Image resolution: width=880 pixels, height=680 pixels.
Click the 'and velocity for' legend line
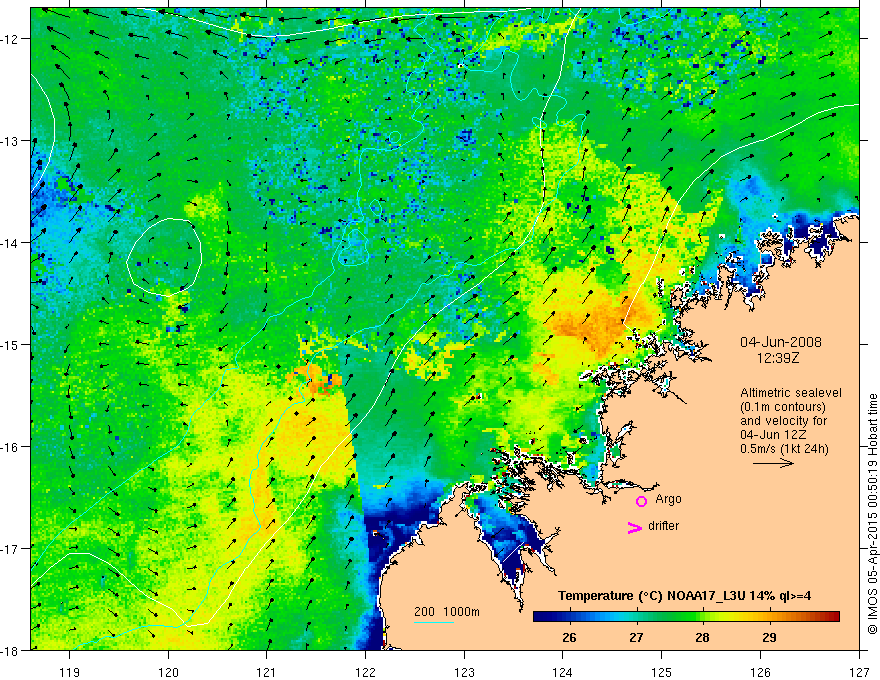783,421
